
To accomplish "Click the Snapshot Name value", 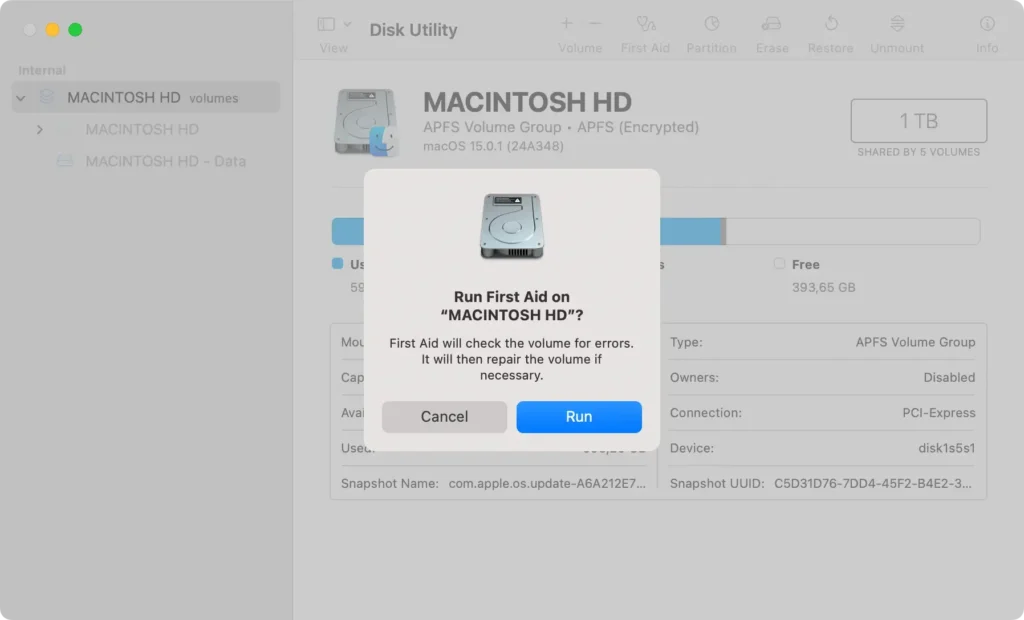I will point(547,483).
